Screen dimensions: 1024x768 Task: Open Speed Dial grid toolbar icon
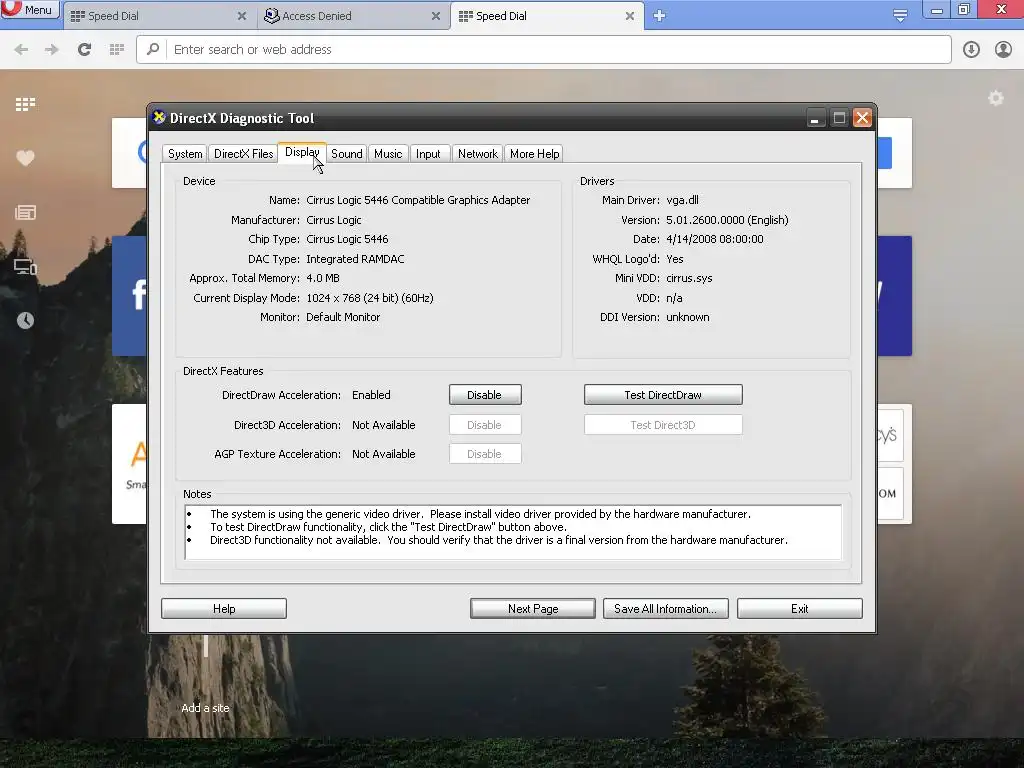tap(117, 50)
